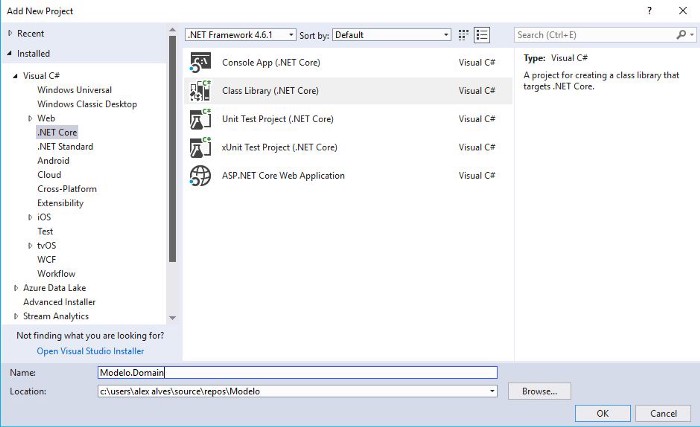Select the Advanced Installer category

[x=59, y=302]
